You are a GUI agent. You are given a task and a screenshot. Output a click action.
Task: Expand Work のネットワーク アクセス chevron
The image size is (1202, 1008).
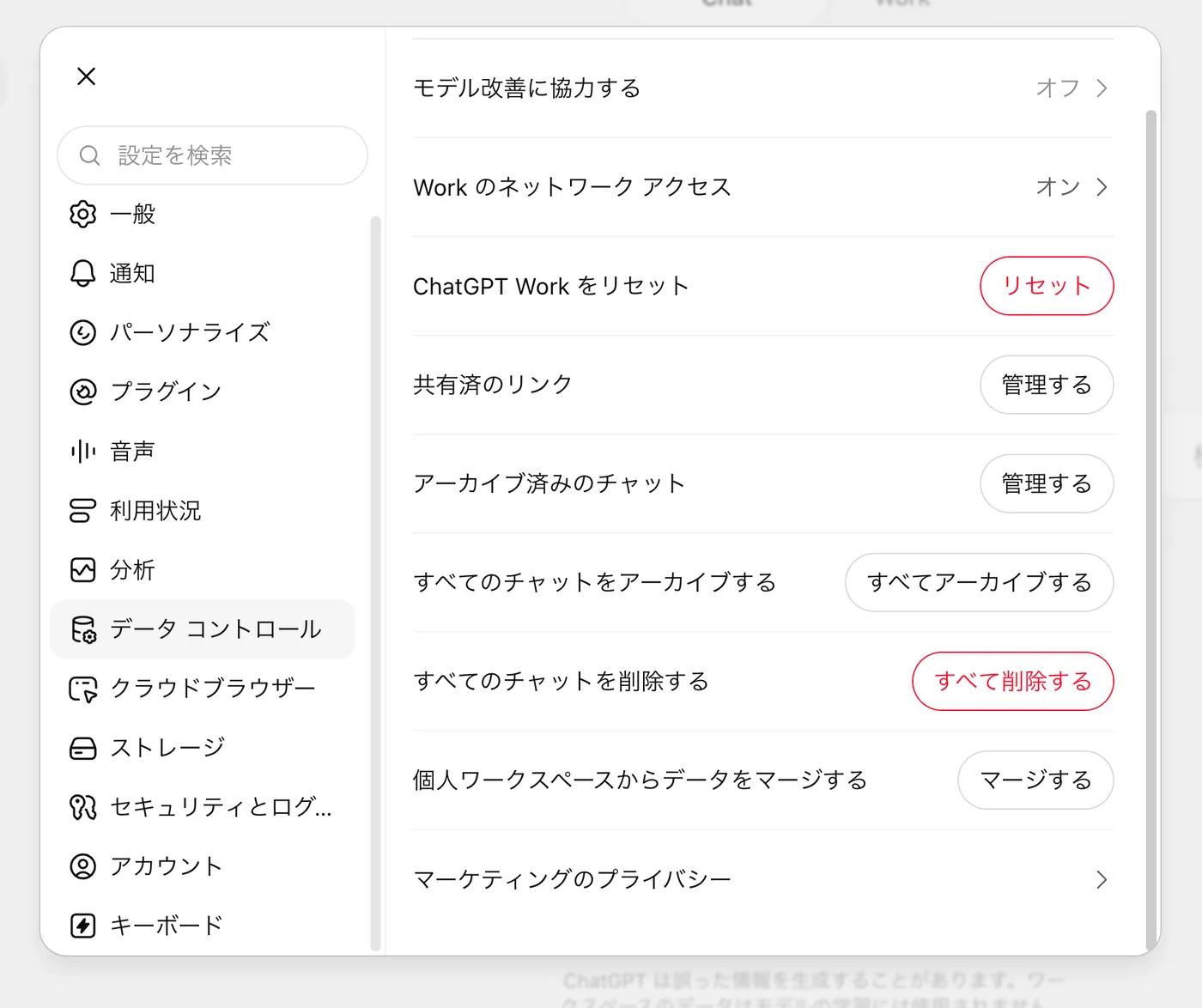pos(1102,187)
